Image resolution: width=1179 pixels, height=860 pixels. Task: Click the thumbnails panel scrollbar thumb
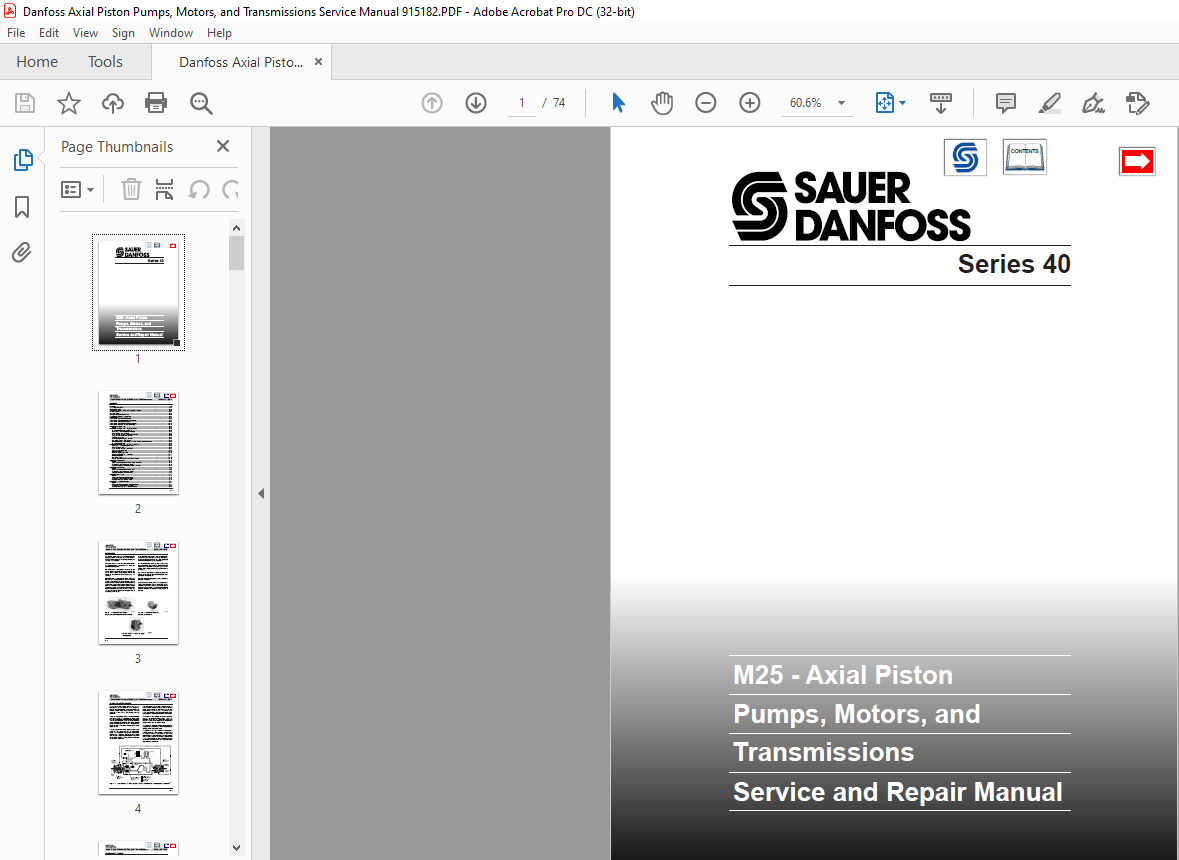pyautogui.click(x=236, y=253)
